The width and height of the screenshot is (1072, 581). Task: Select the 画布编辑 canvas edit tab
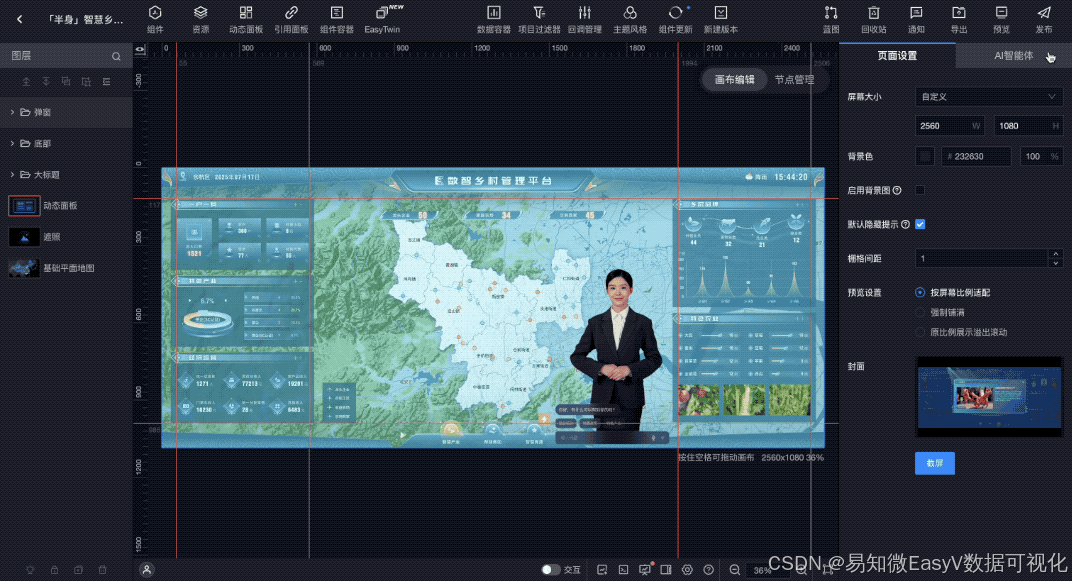tap(734, 79)
